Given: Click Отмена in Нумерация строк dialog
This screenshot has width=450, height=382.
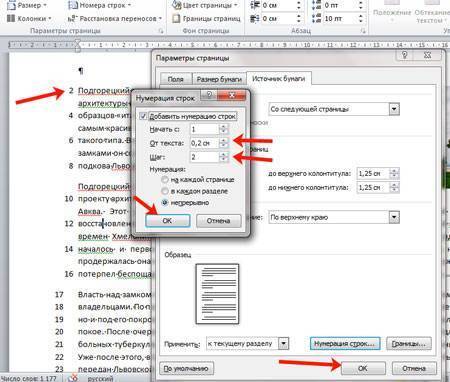Looking at the screenshot, I should click(218, 221).
